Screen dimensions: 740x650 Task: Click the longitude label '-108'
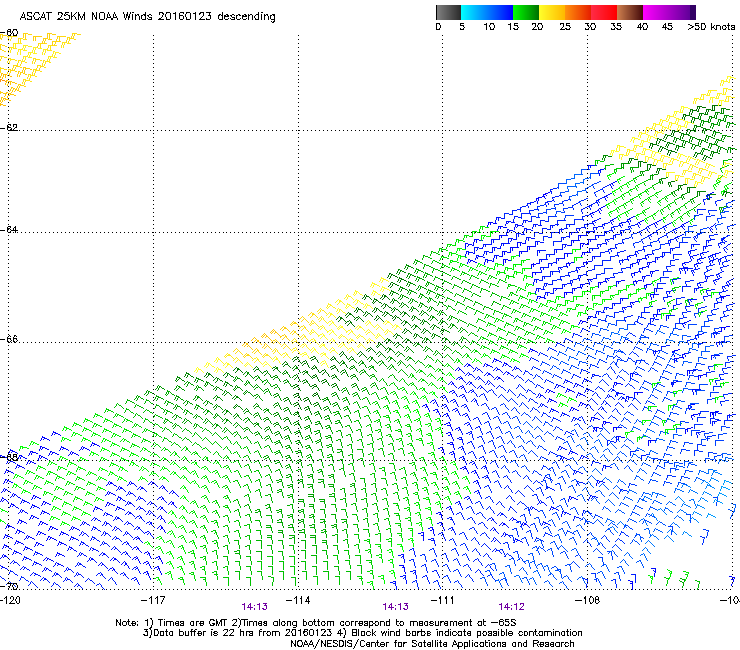tap(588, 600)
